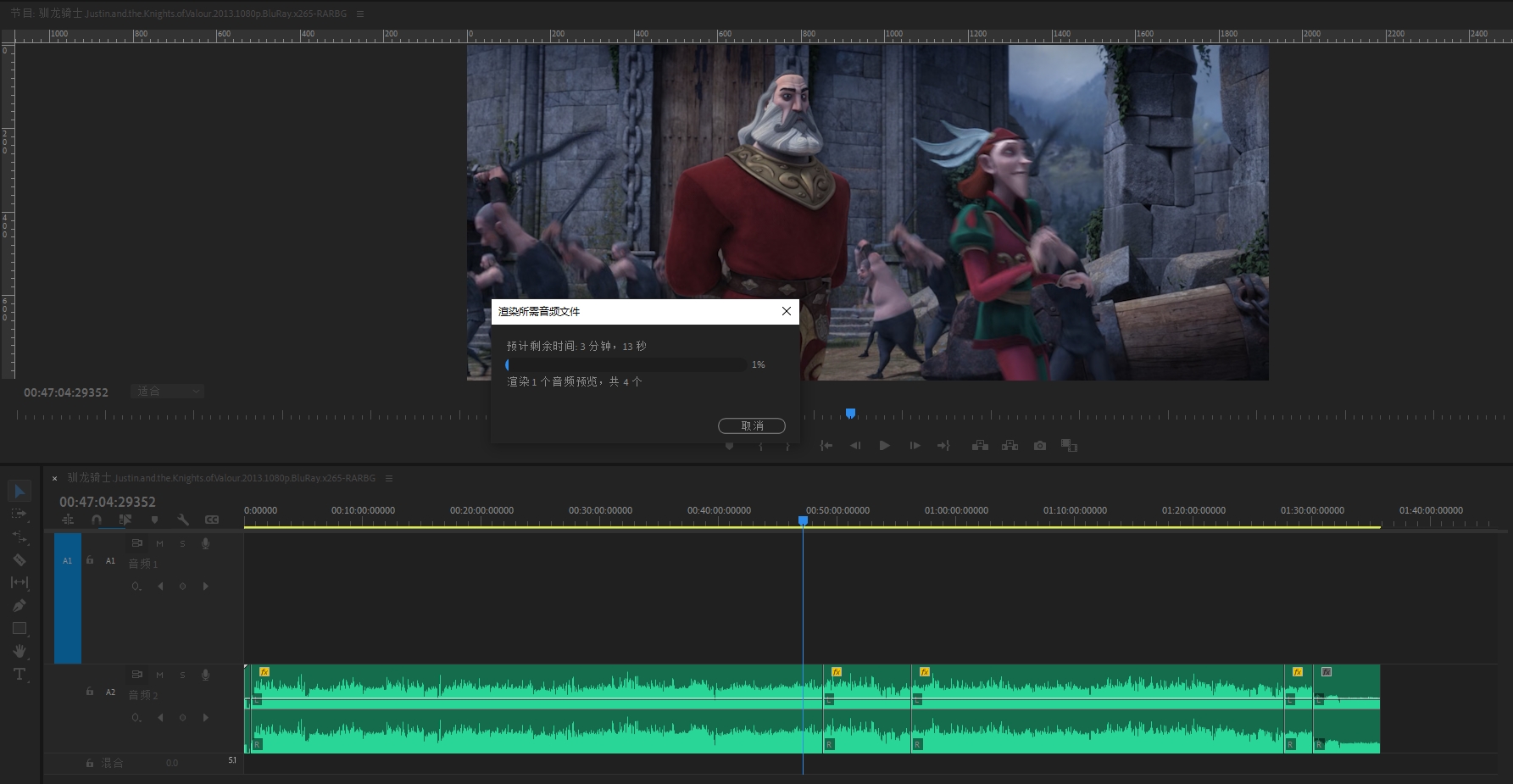Mute audio track A1
The height and width of the screenshot is (784, 1513).
159,543
